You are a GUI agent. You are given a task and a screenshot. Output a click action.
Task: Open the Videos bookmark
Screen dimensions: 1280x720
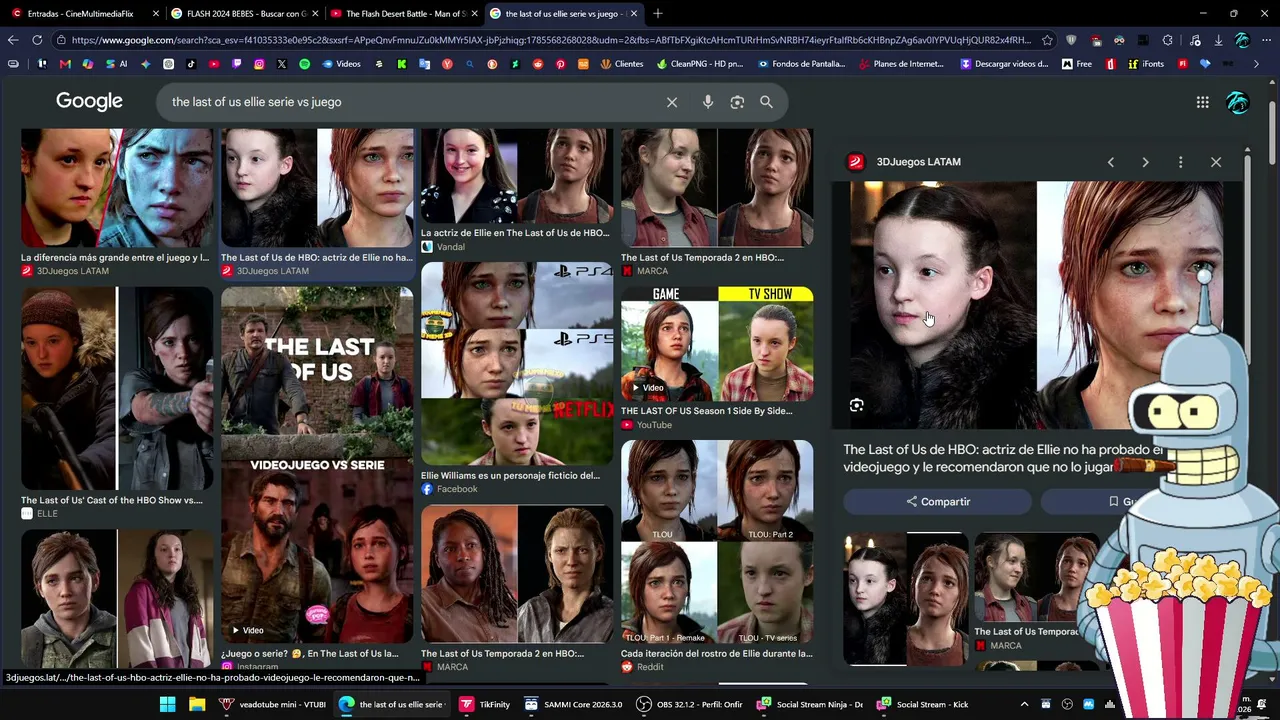tap(341, 64)
